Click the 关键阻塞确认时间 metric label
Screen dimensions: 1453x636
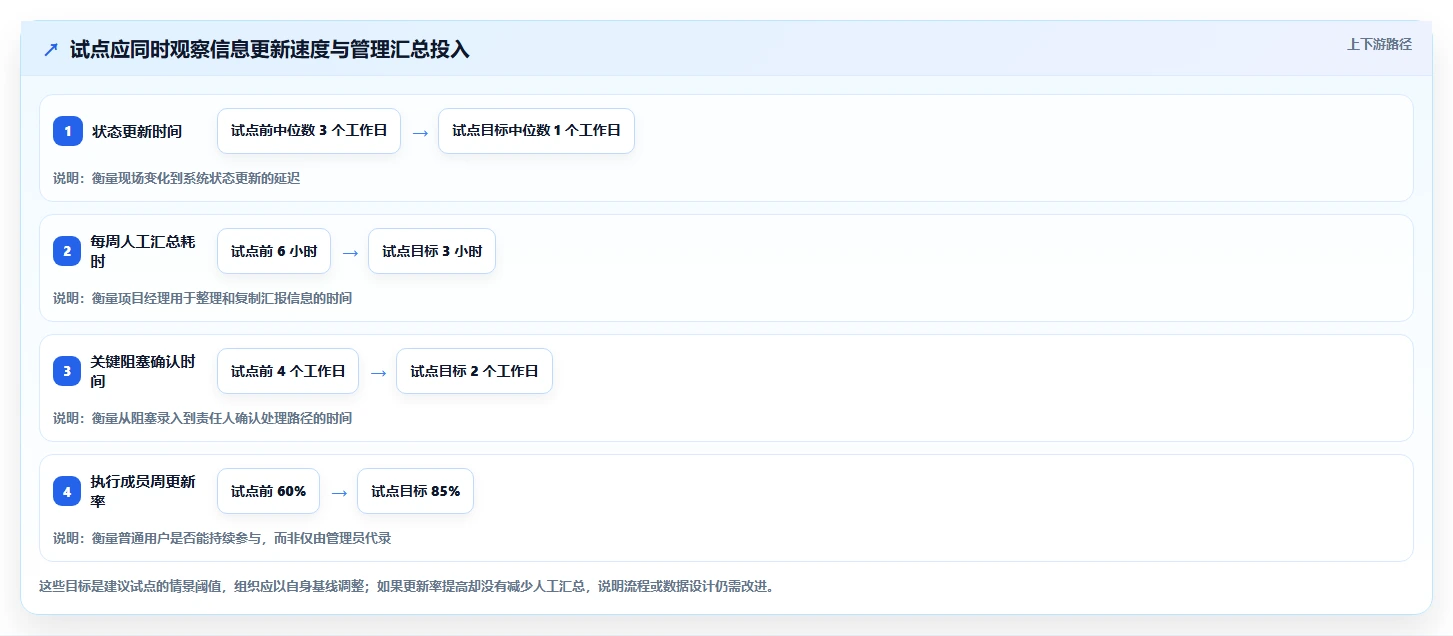click(x=142, y=371)
